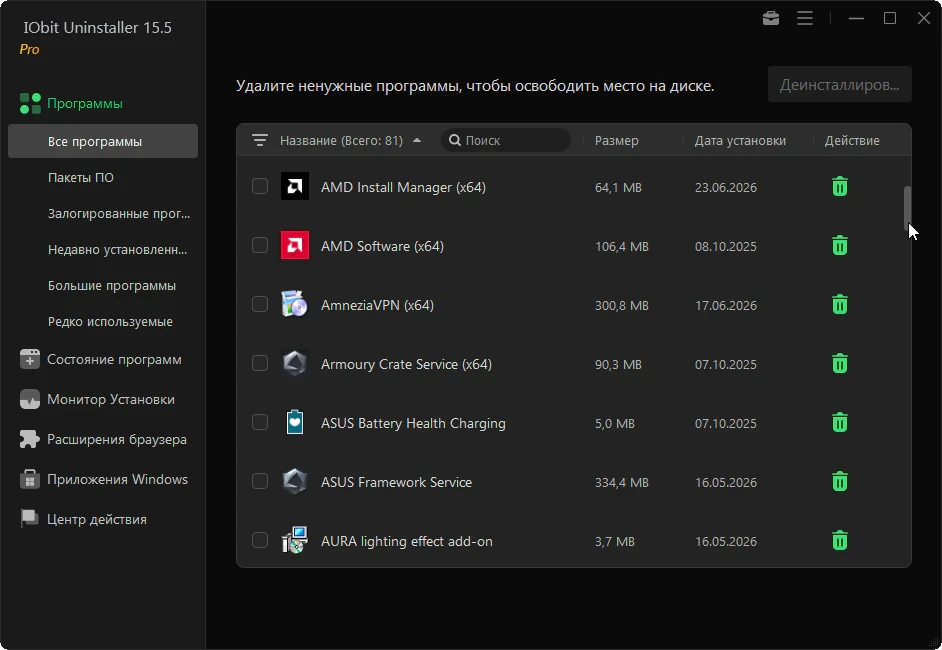Toggle sort arrow next to Название header

pyautogui.click(x=417, y=140)
